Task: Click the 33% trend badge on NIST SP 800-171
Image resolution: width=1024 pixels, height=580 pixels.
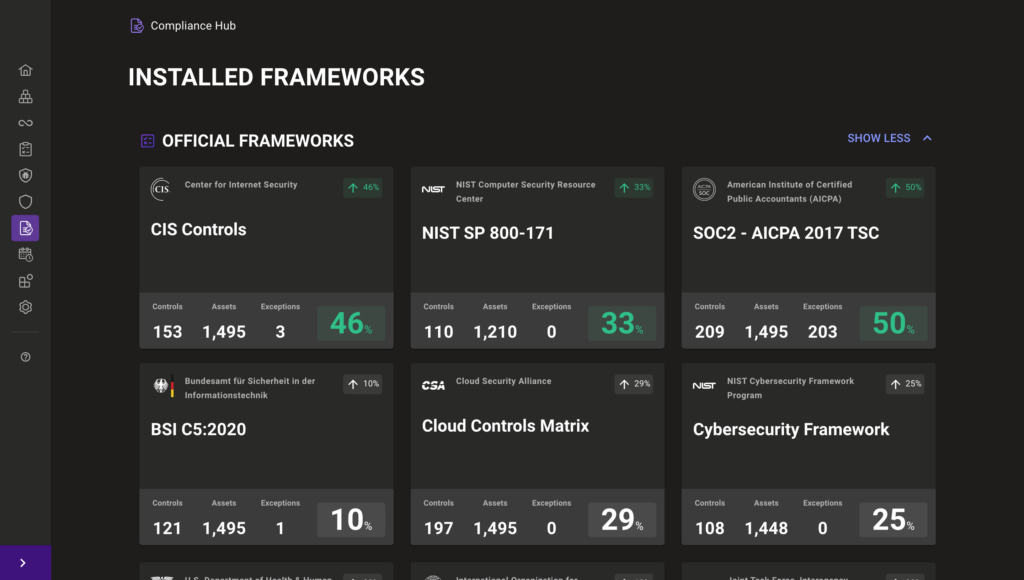Action: tap(633, 187)
